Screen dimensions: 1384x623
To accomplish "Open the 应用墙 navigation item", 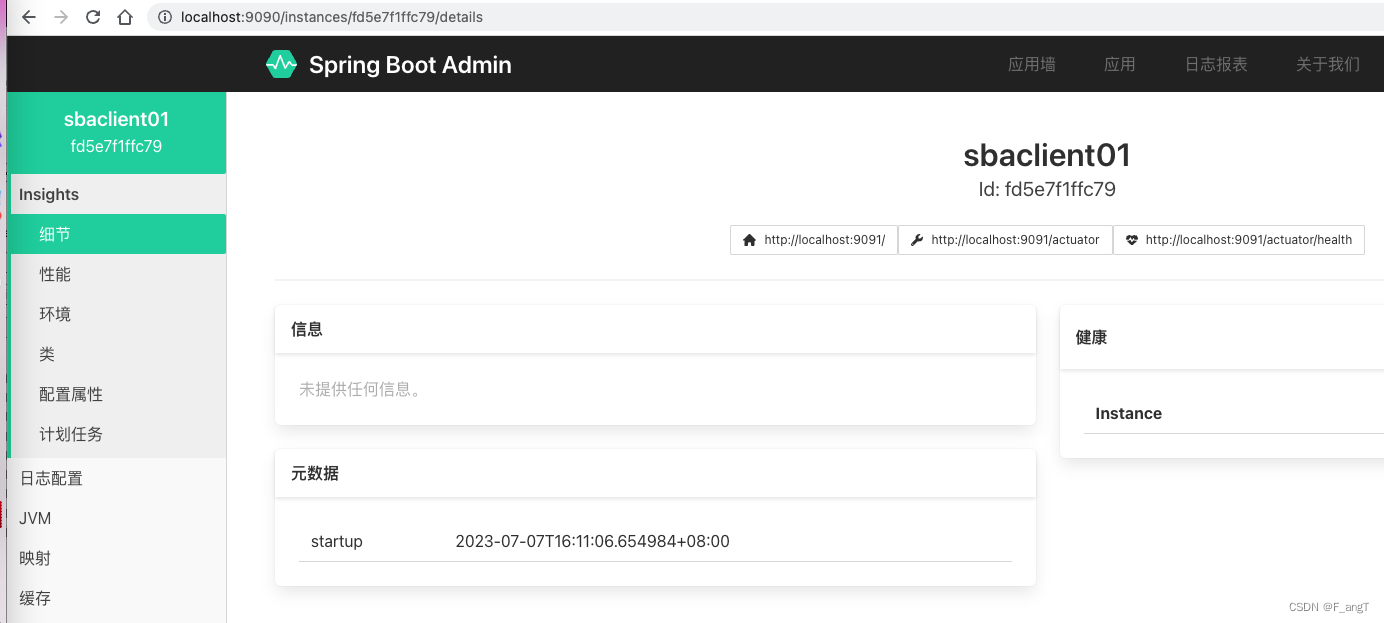I will [x=1031, y=64].
